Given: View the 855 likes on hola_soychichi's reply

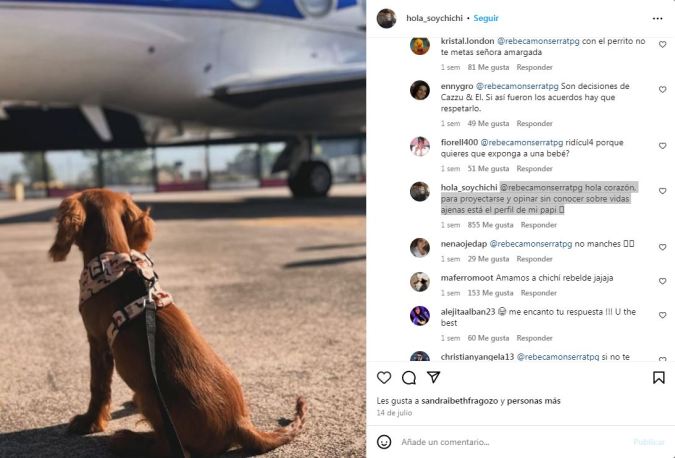Looking at the screenshot, I should [x=489, y=225].
